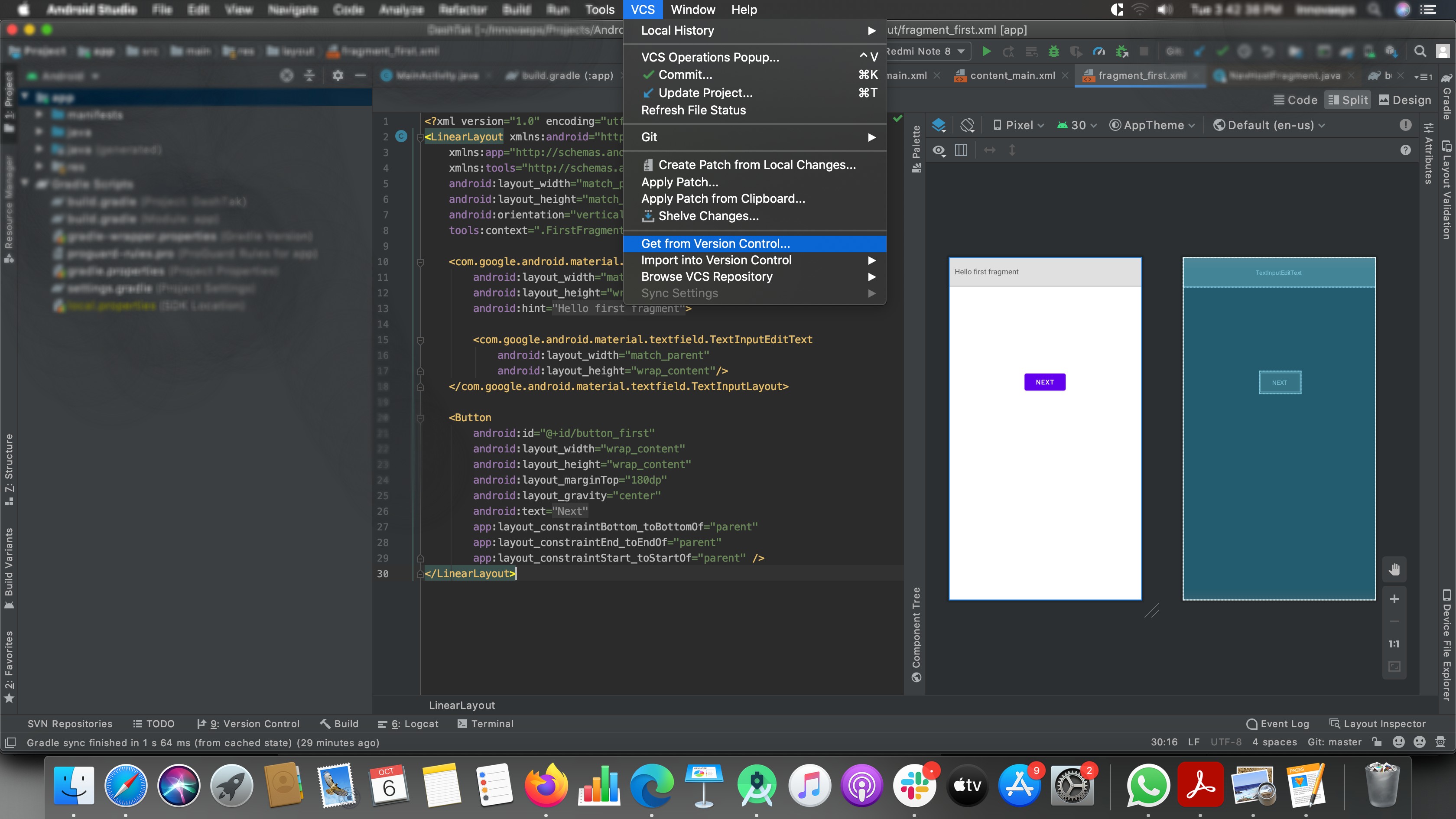Zoom in with the plus icon in design view

1394,598
